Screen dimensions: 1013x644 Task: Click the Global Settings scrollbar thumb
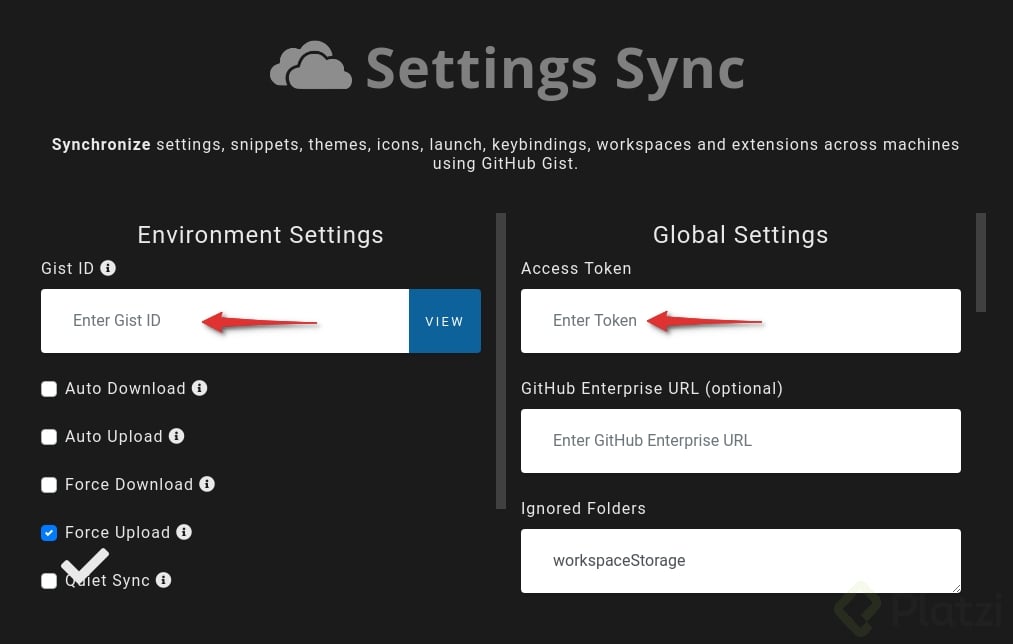pyautogui.click(x=981, y=262)
